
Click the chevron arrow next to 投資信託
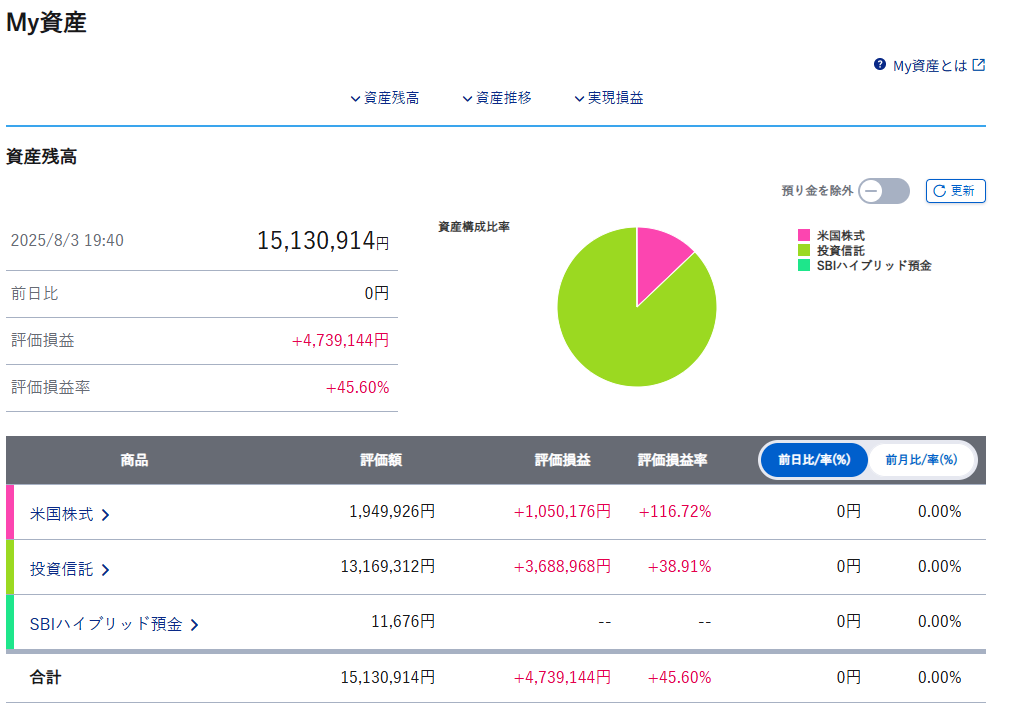[x=106, y=569]
